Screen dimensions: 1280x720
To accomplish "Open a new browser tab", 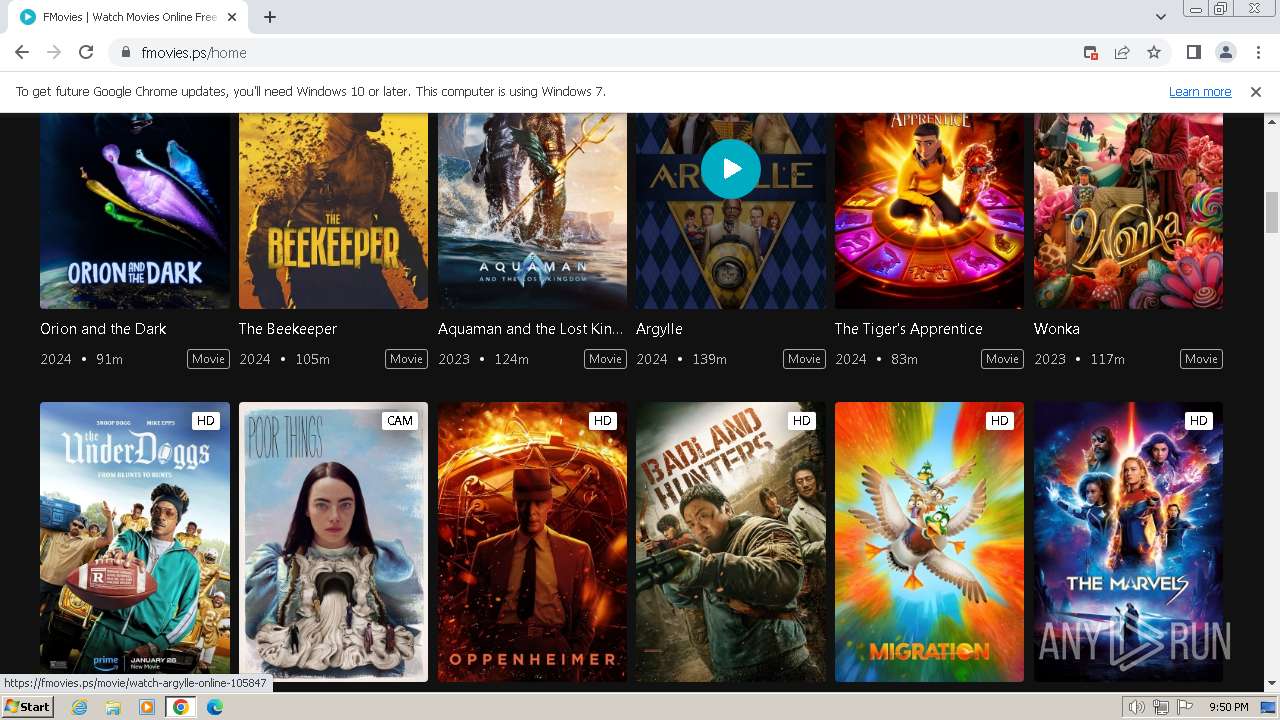I will click(x=270, y=17).
